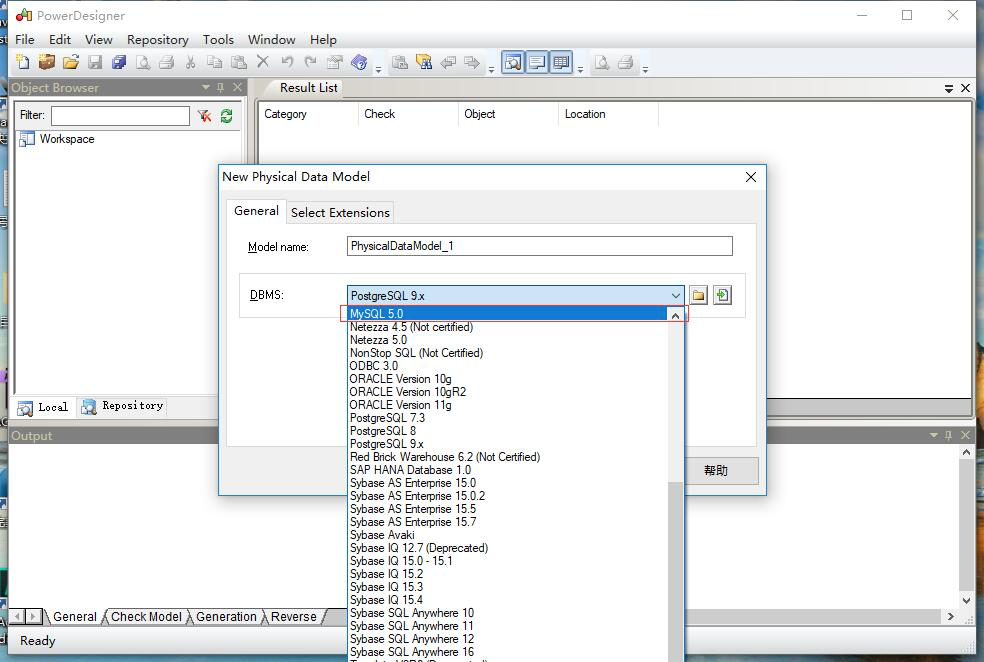This screenshot has height=662, width=984.
Task: Click the Print Preview icon at toolbar end
Action: (601, 62)
